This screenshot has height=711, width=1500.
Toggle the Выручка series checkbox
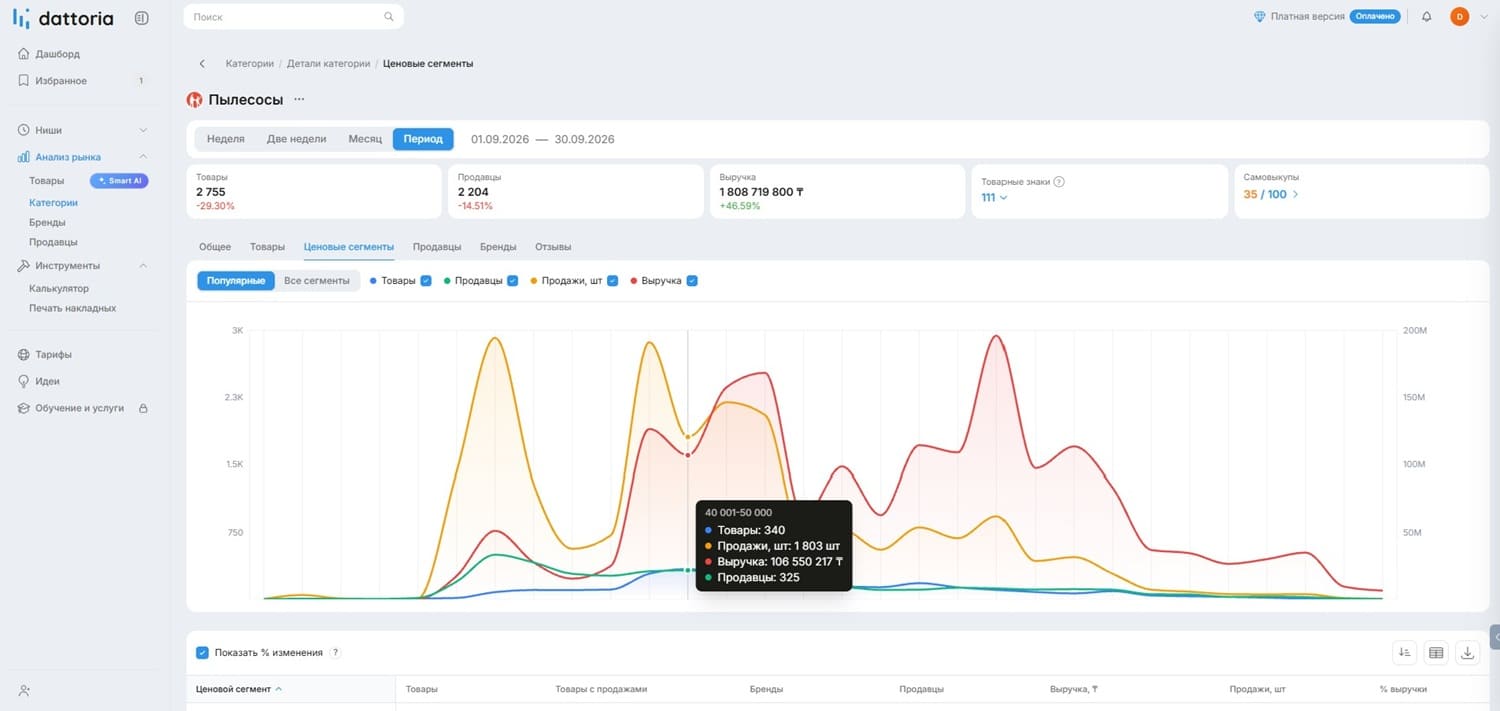click(692, 281)
